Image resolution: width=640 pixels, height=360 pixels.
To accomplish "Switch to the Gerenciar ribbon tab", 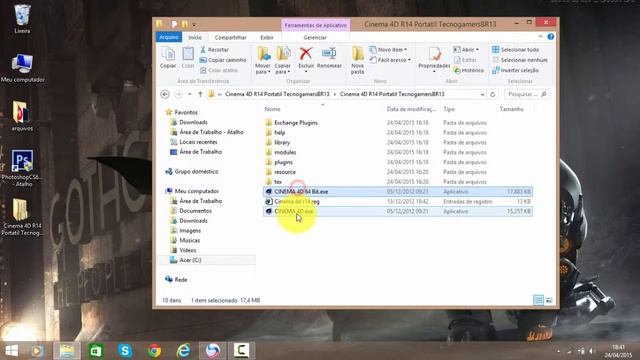I will (x=315, y=37).
